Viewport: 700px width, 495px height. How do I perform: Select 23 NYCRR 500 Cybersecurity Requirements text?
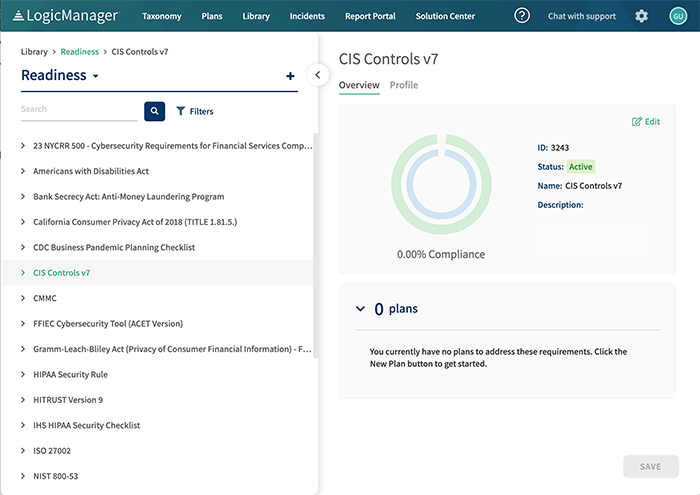tap(172, 146)
